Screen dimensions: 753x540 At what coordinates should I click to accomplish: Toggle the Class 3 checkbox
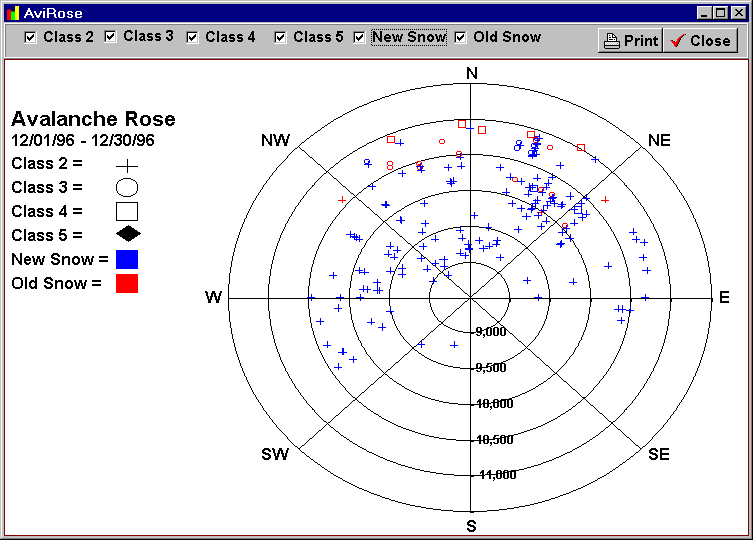click(111, 37)
